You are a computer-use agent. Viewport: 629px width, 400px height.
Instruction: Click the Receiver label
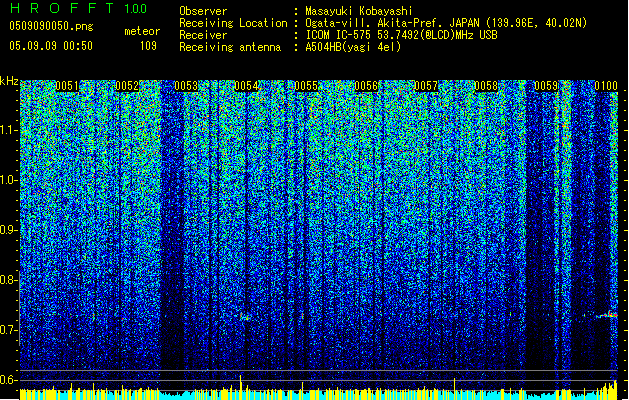coord(203,35)
